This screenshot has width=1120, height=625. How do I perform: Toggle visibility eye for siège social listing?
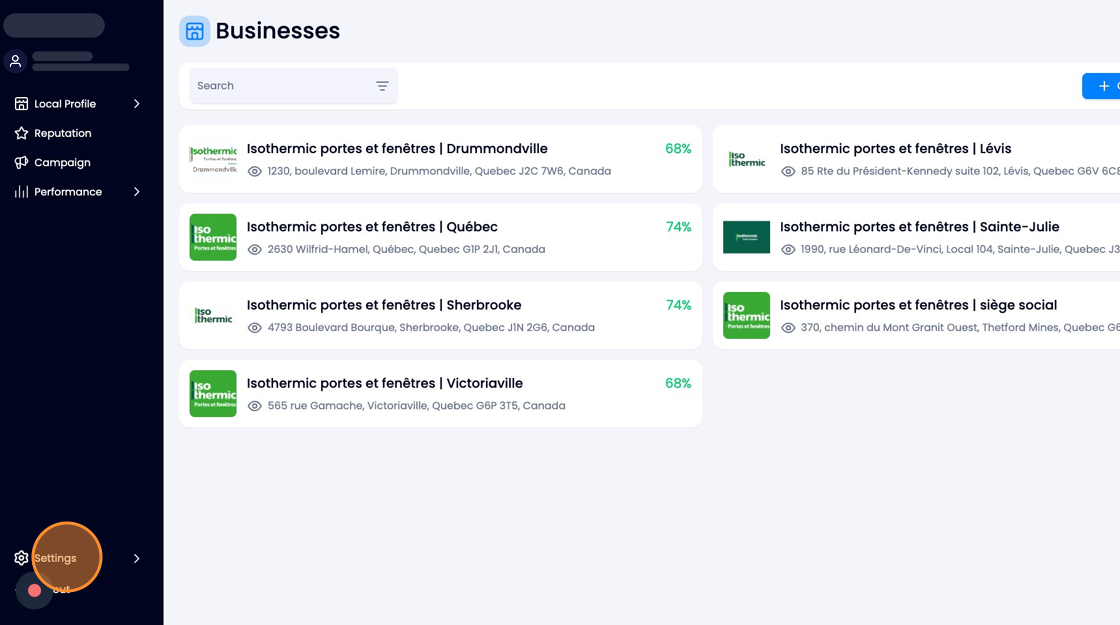tap(788, 328)
